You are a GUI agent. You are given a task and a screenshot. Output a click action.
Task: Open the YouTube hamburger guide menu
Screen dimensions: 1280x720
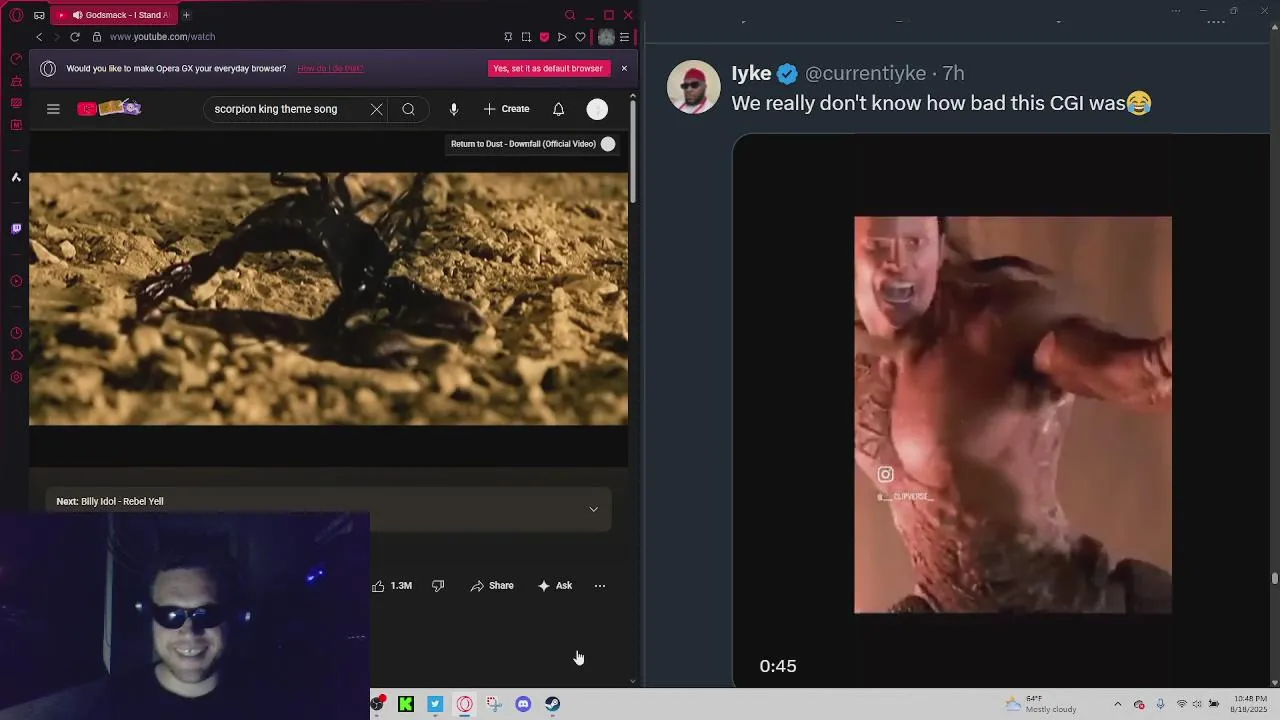click(53, 109)
